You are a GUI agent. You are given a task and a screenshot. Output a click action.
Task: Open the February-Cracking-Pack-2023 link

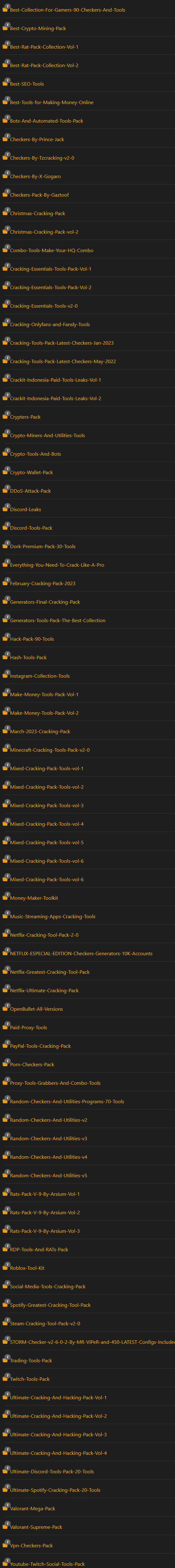[x=43, y=583]
